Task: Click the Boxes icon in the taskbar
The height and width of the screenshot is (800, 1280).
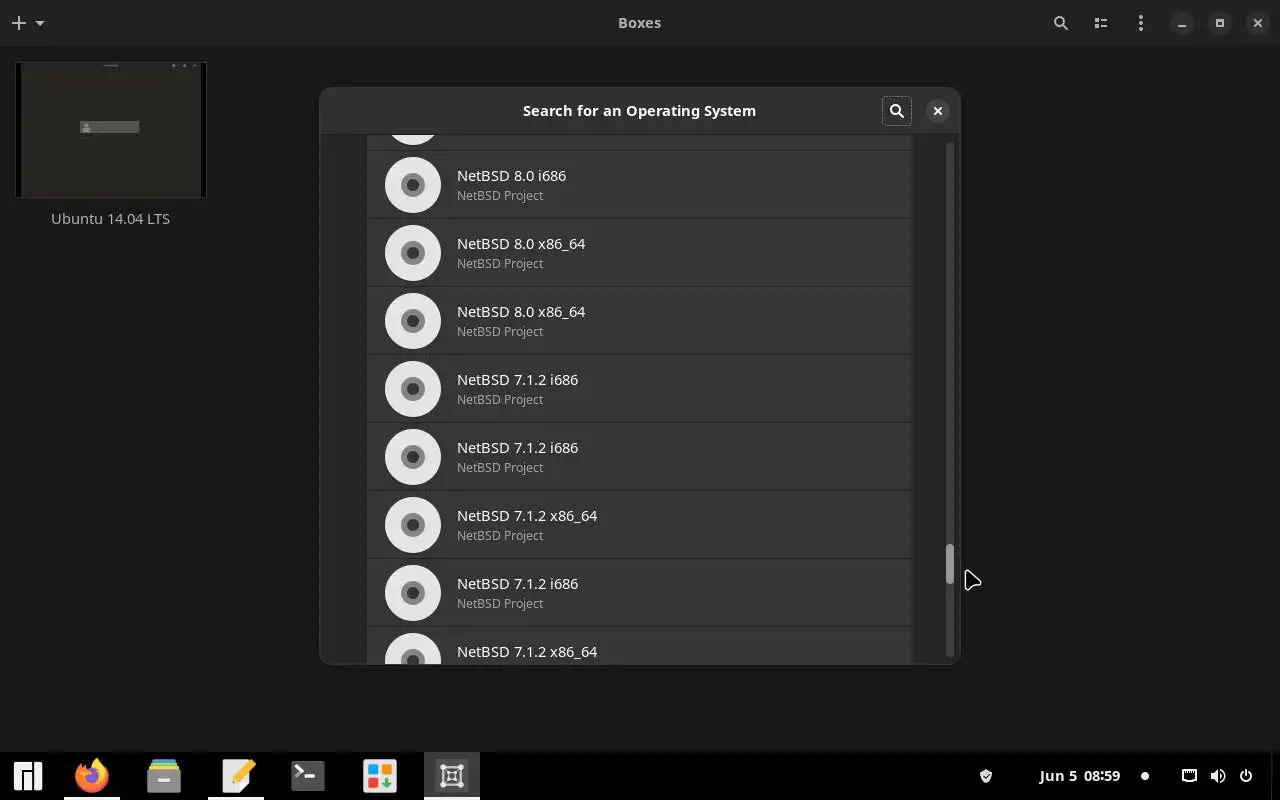Action: (x=452, y=776)
